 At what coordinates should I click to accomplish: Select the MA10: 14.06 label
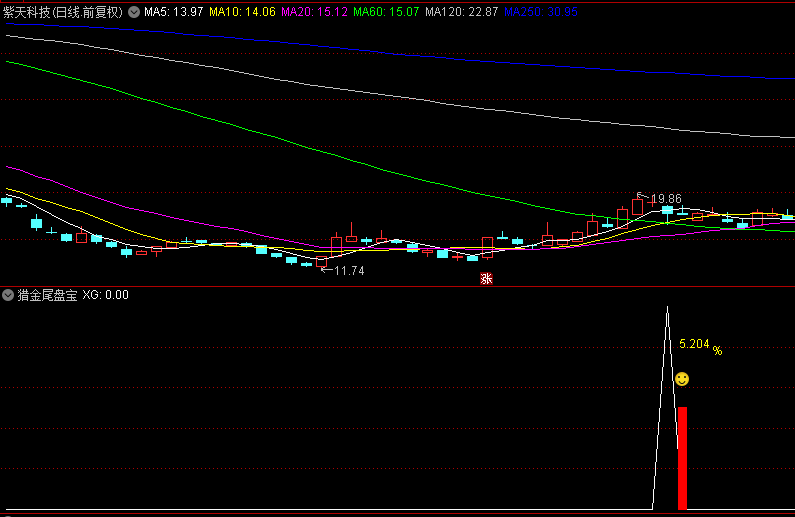click(x=242, y=12)
